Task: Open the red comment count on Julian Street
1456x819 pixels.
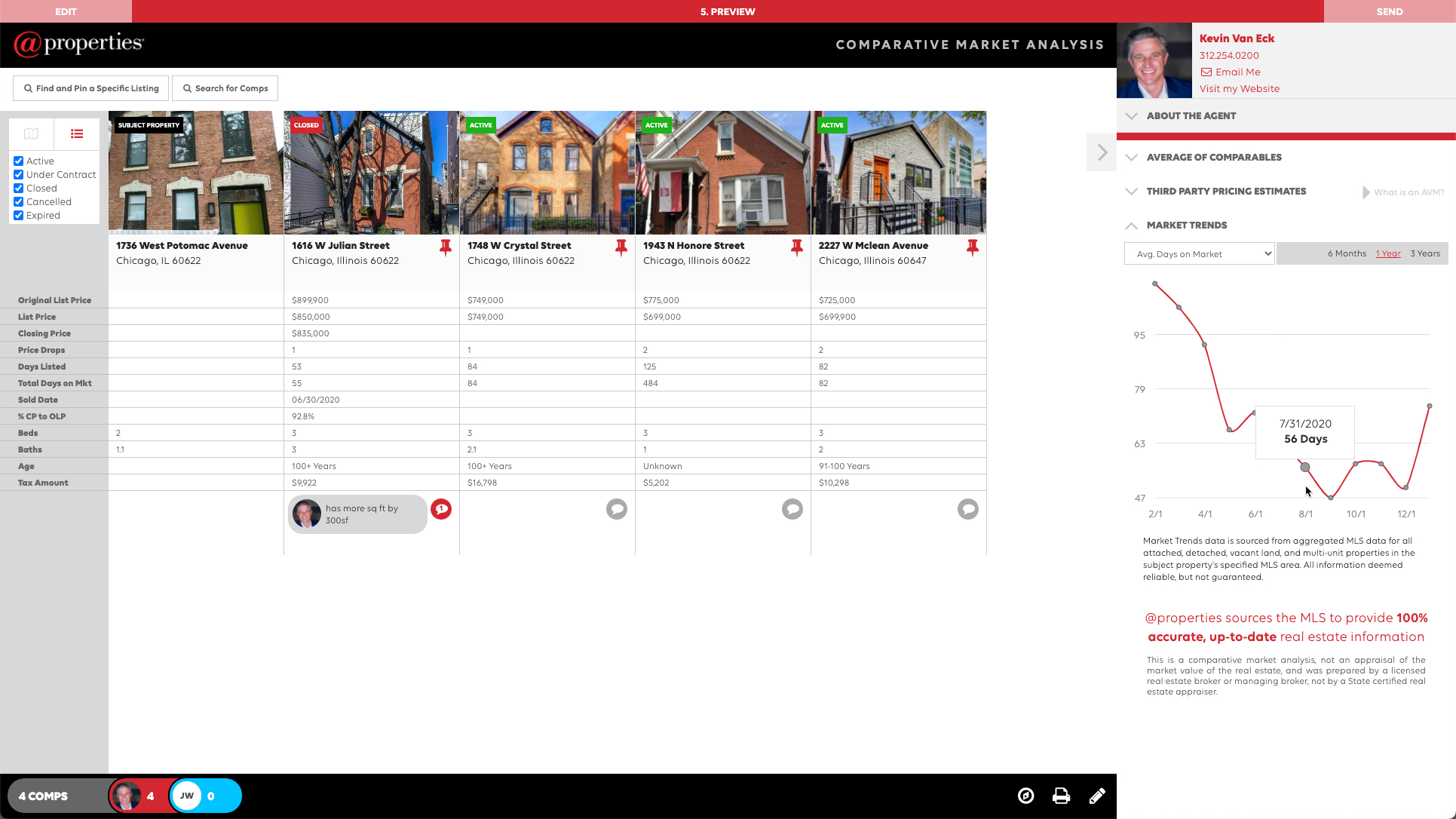Action: click(x=441, y=509)
